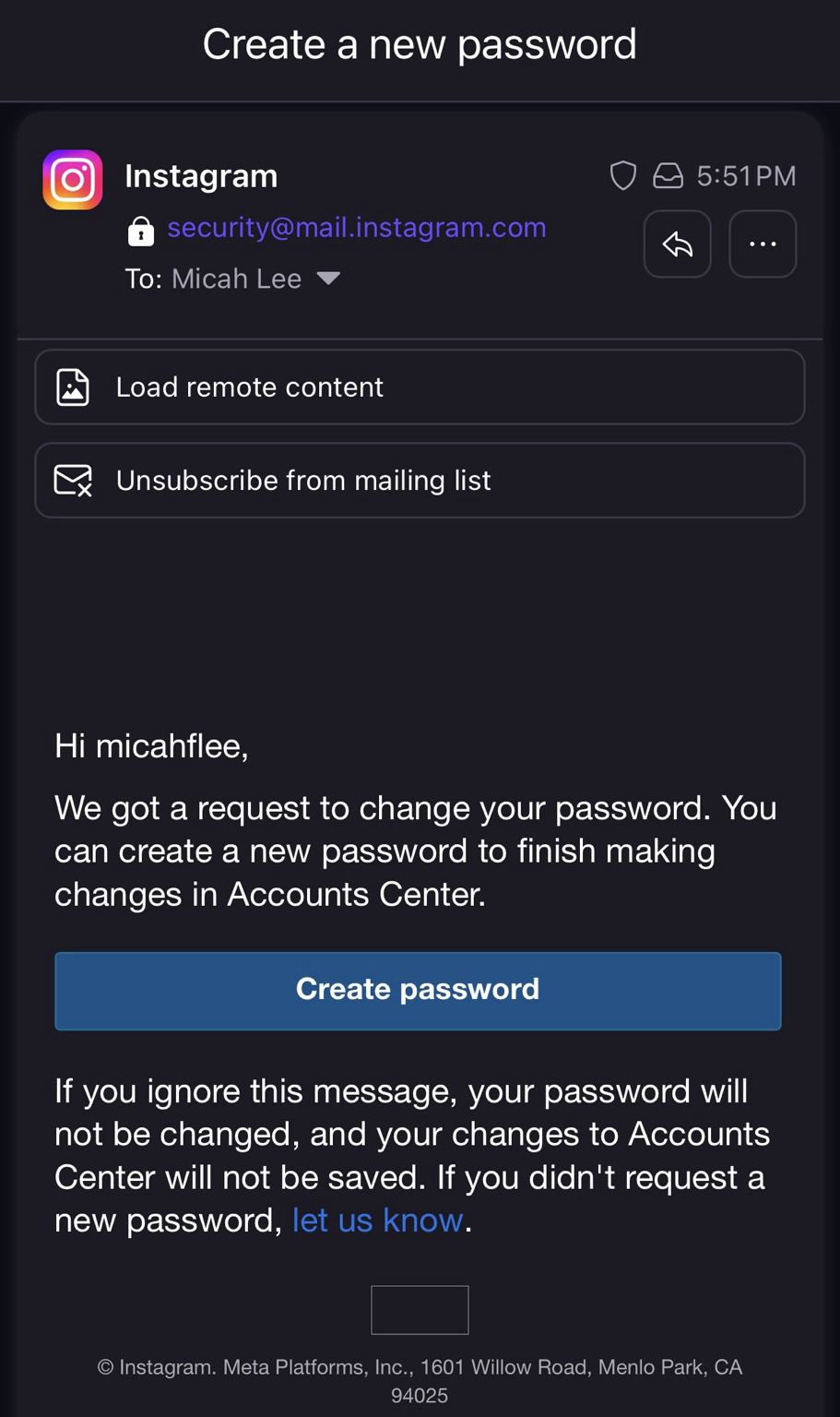Follow the "let us know" link
This screenshot has width=840, height=1417.
pos(377,1221)
